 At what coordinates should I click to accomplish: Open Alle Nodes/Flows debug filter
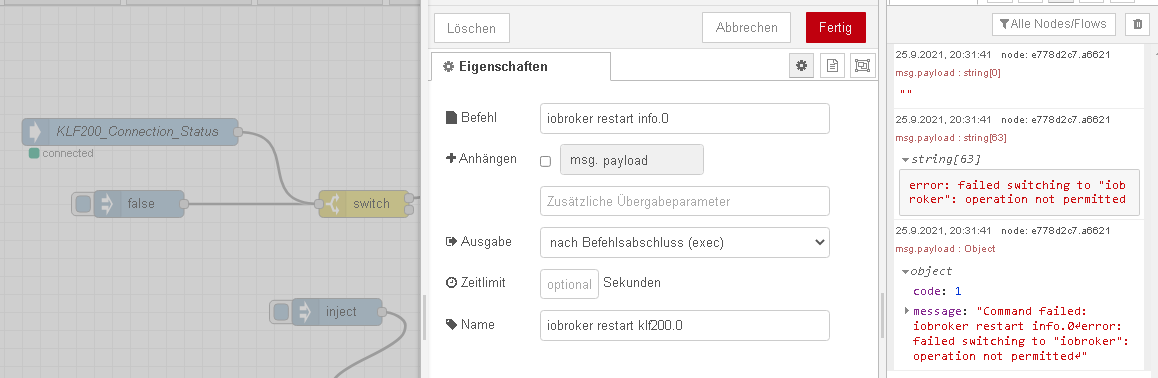click(x=1053, y=24)
